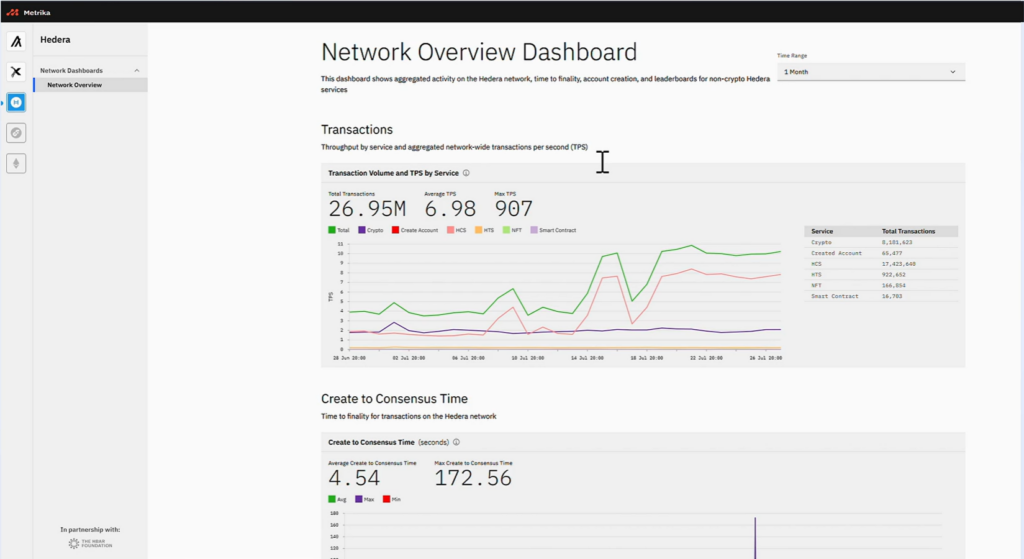Click info icon beside Transaction Volume and TPS title

coord(466,173)
